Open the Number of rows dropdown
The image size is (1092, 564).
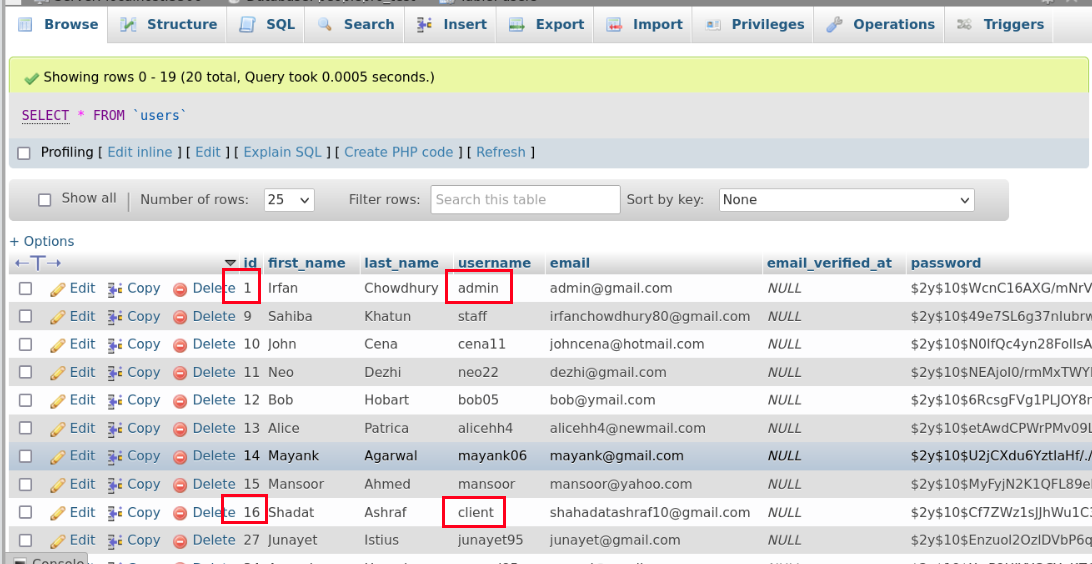[x=289, y=200]
